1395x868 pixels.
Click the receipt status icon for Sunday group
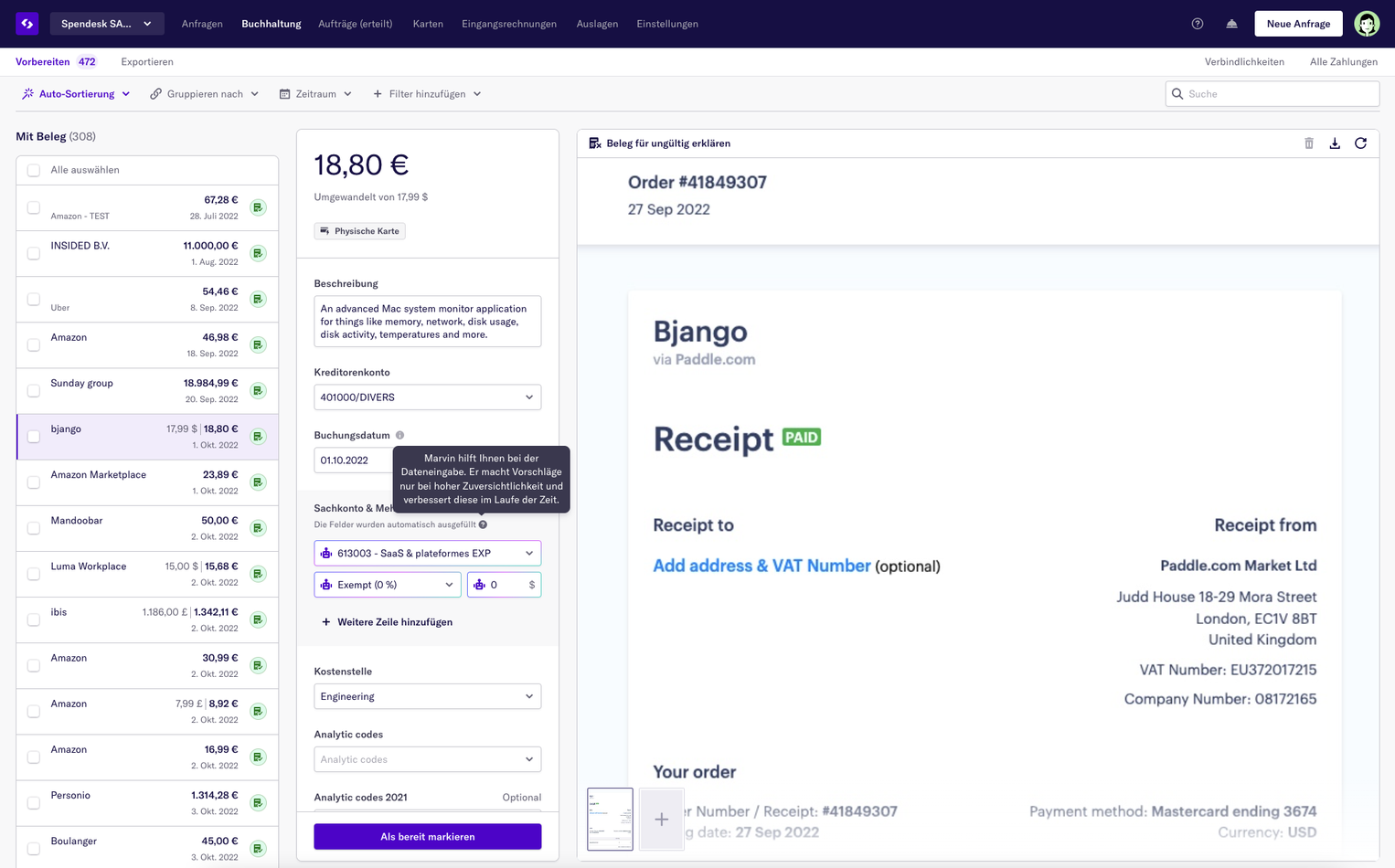259,390
